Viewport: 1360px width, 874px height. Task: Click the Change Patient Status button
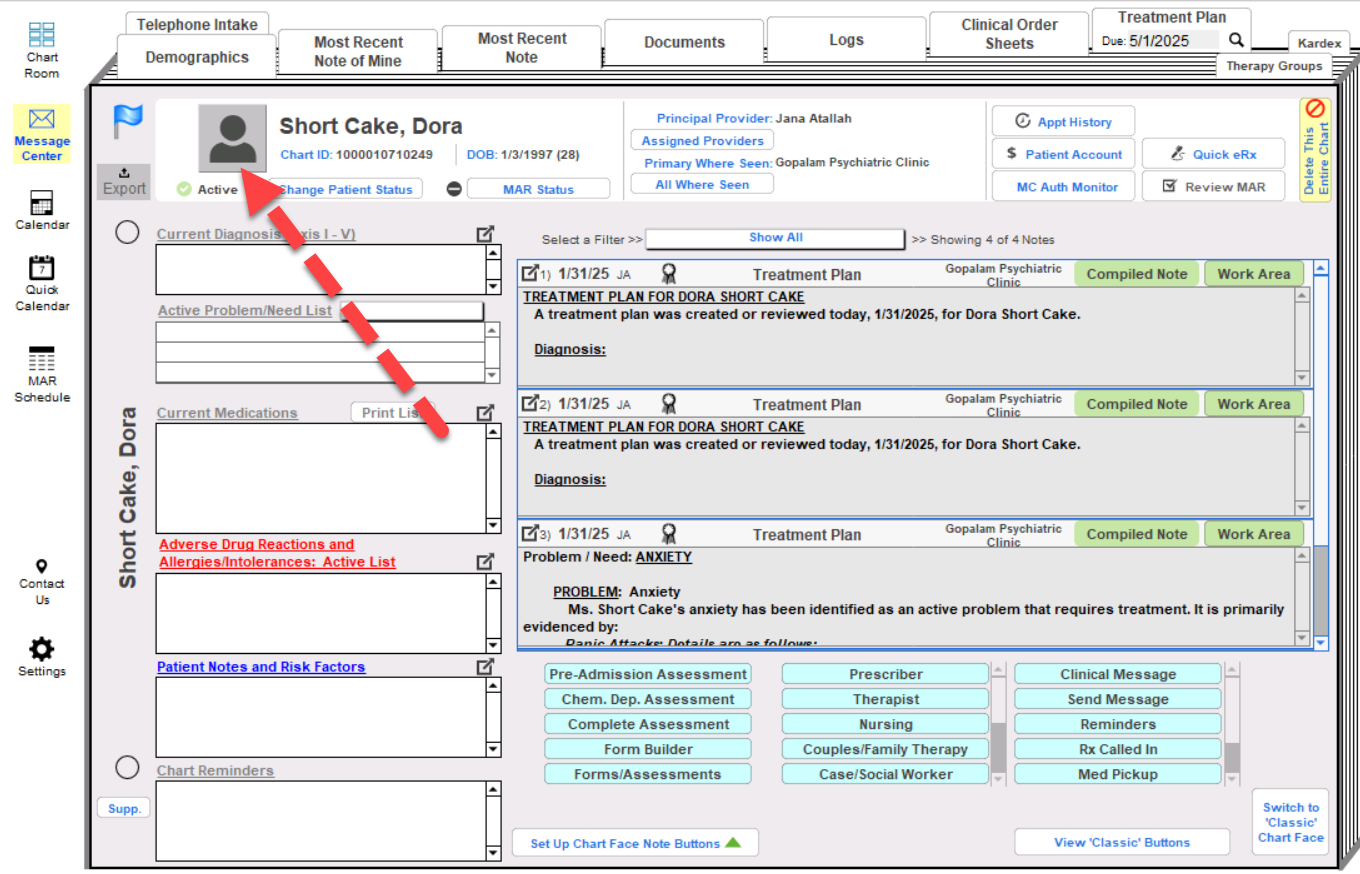346,189
